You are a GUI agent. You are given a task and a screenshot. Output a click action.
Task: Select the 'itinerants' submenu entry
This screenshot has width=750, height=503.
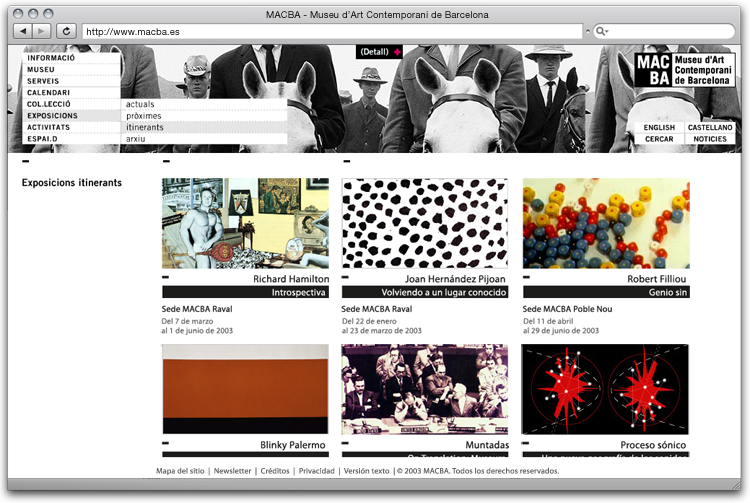pos(145,127)
